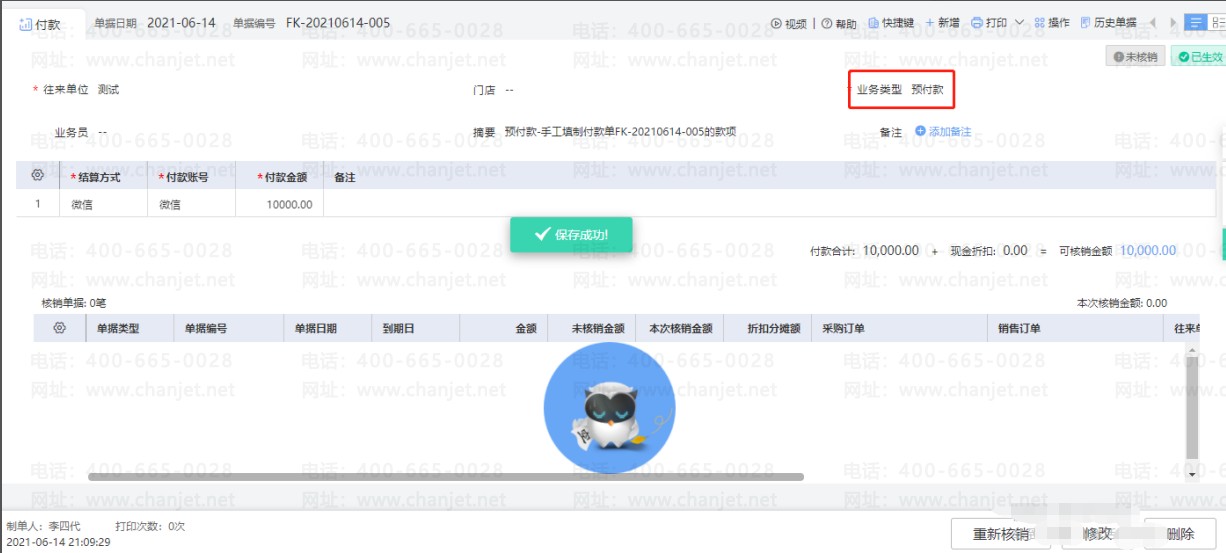
Task: Click the 已生效 status badge
Action: pyautogui.click(x=1197, y=57)
